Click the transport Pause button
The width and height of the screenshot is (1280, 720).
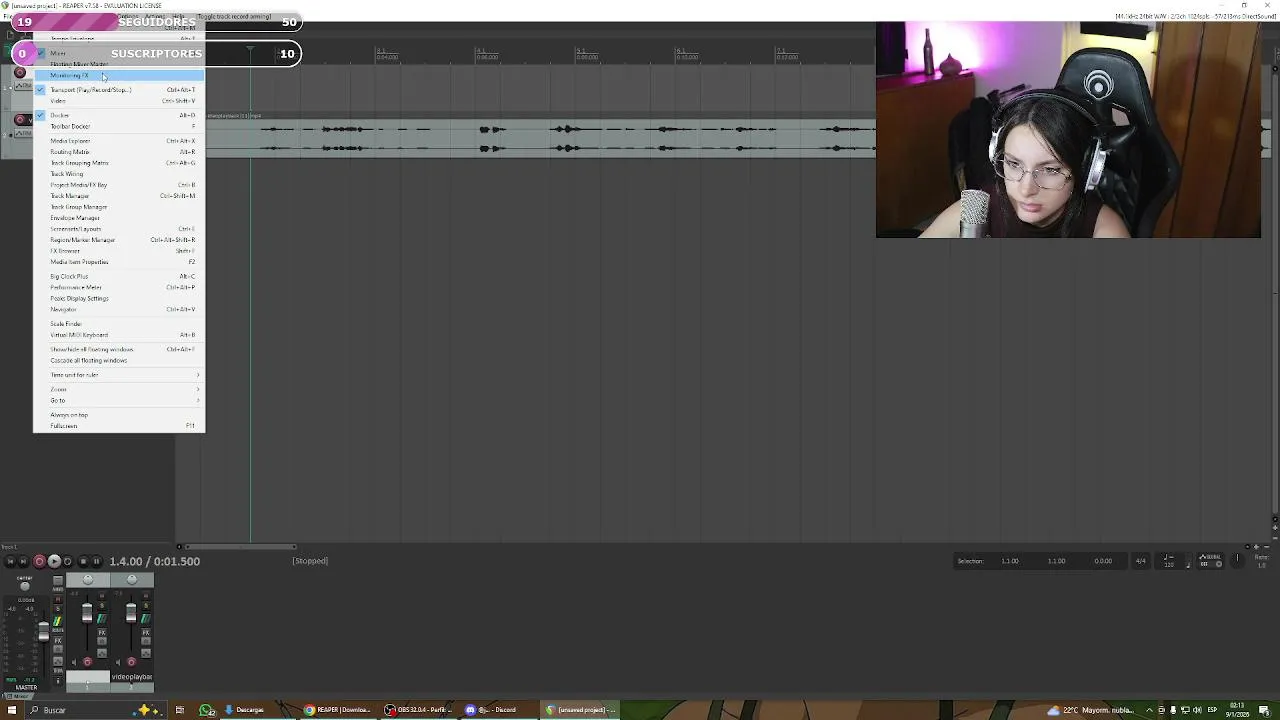(x=96, y=561)
